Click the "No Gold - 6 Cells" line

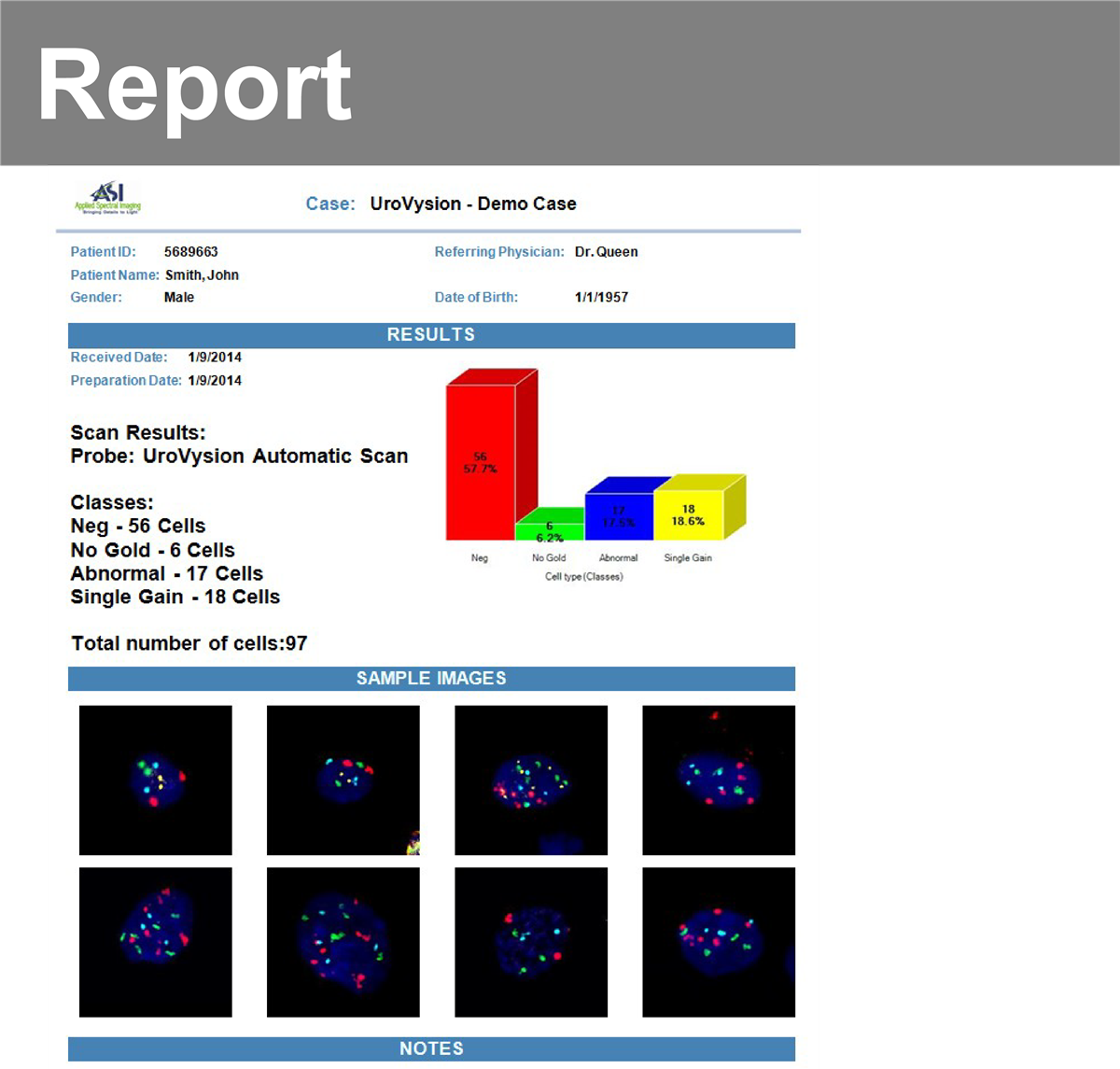(x=153, y=551)
